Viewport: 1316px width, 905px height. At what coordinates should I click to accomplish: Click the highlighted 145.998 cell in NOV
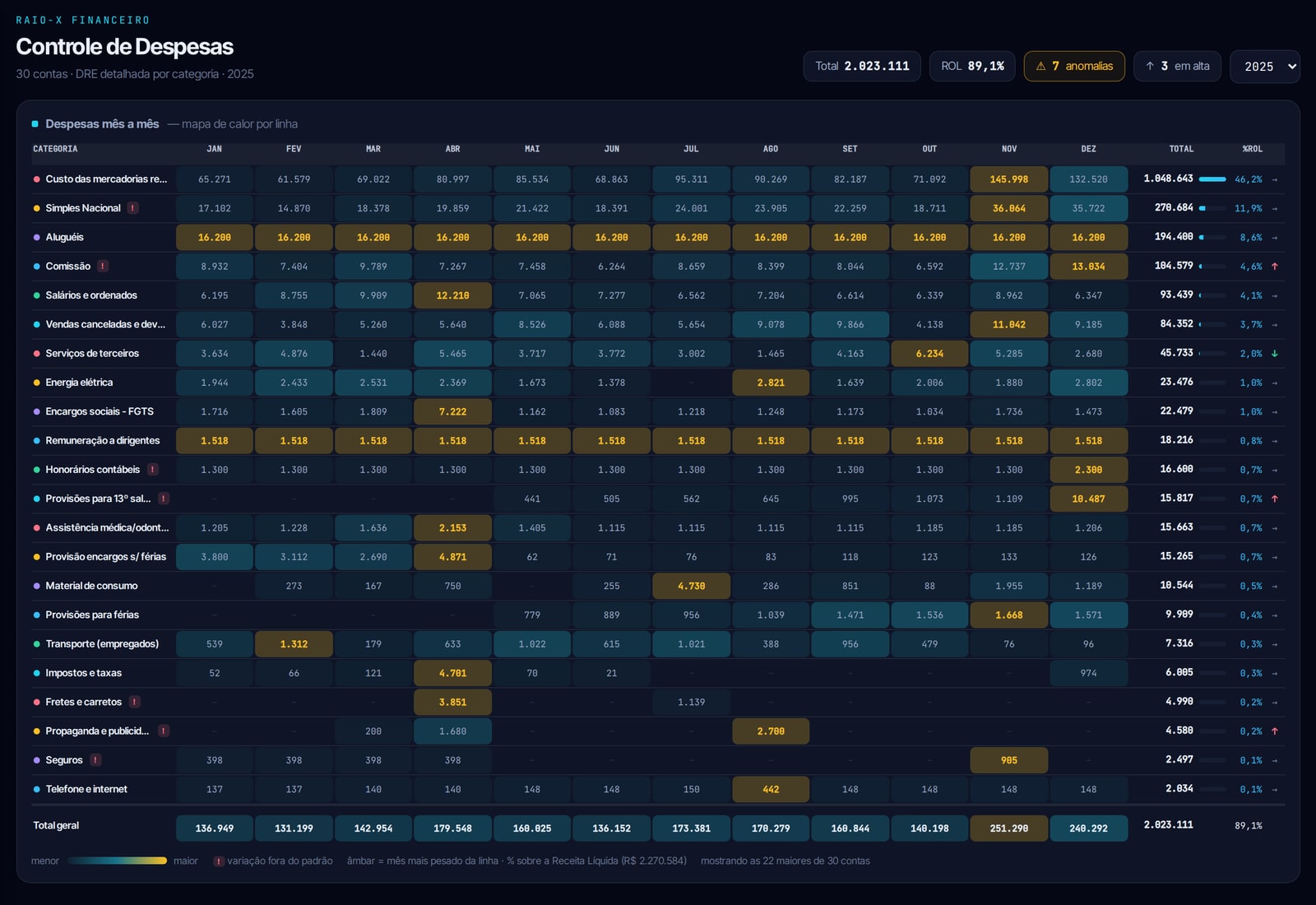click(1009, 179)
